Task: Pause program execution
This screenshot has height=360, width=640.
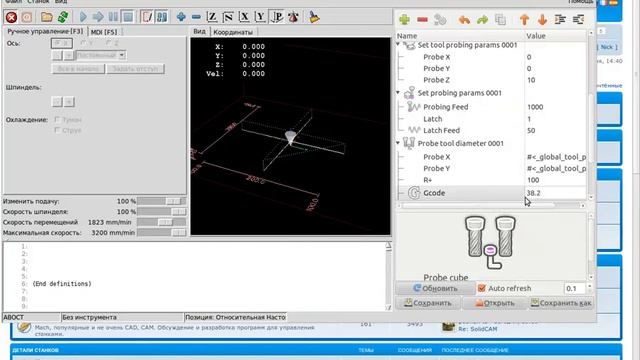Action: pyautogui.click(x=113, y=17)
